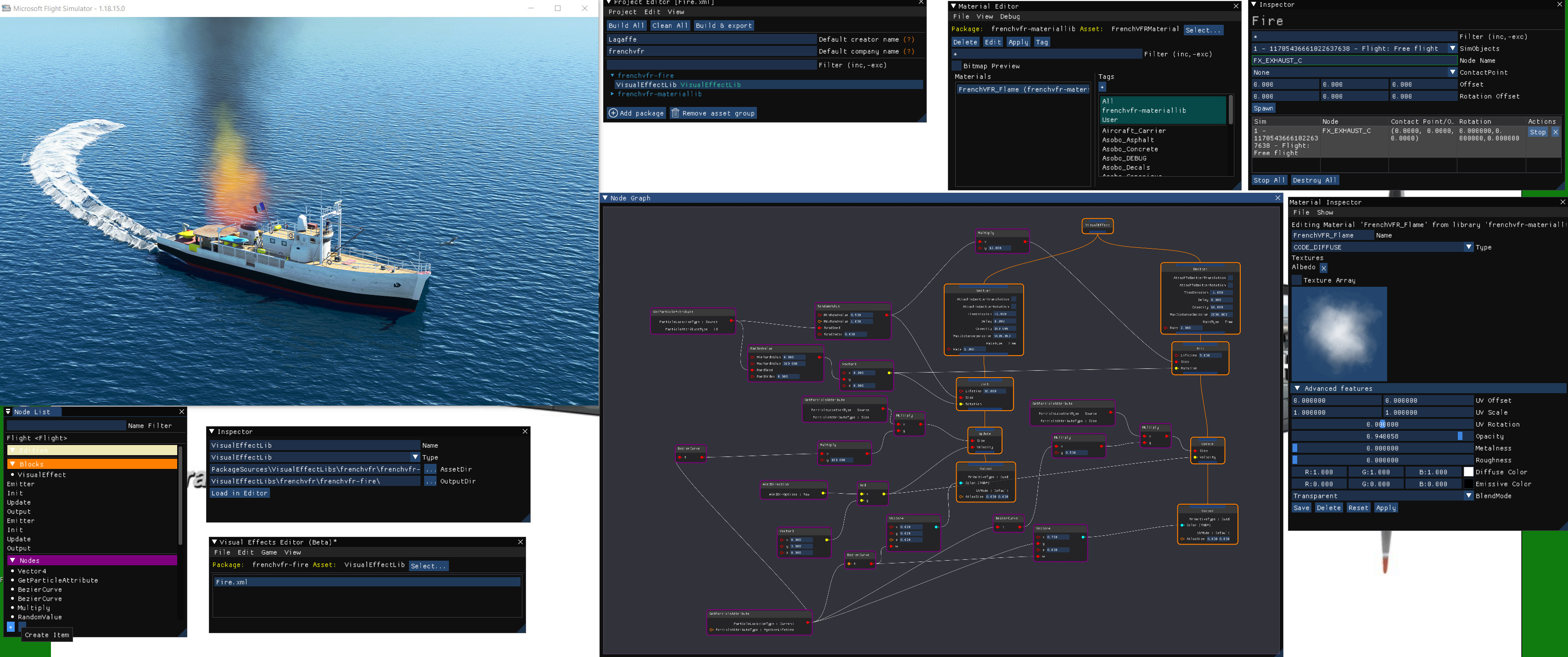Click the Build & export button
Viewport: 1568px width, 657px height.
724,26
